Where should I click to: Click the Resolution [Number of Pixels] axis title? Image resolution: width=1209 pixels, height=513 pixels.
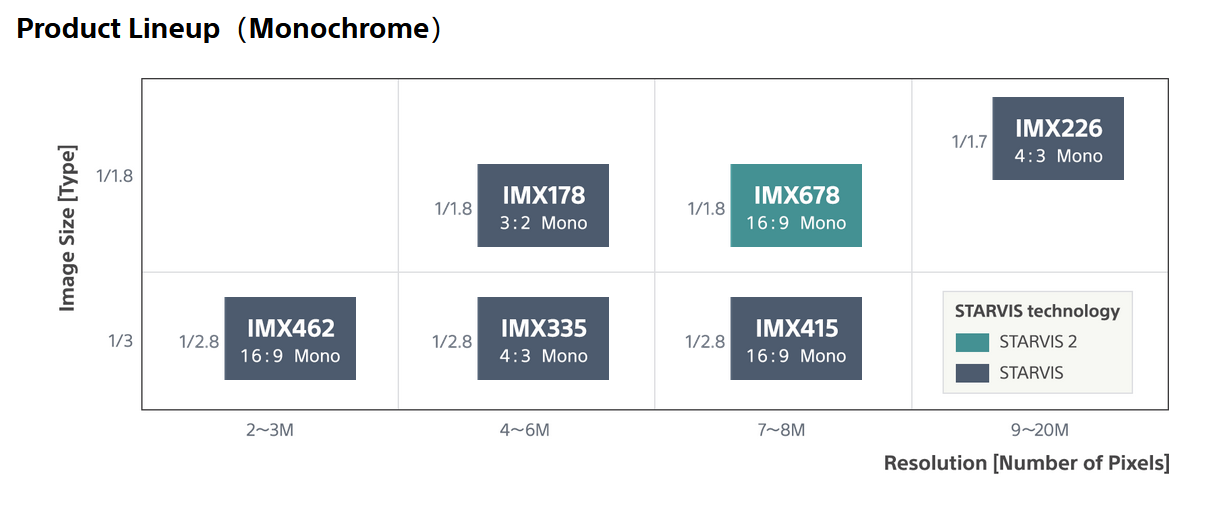(1026, 463)
